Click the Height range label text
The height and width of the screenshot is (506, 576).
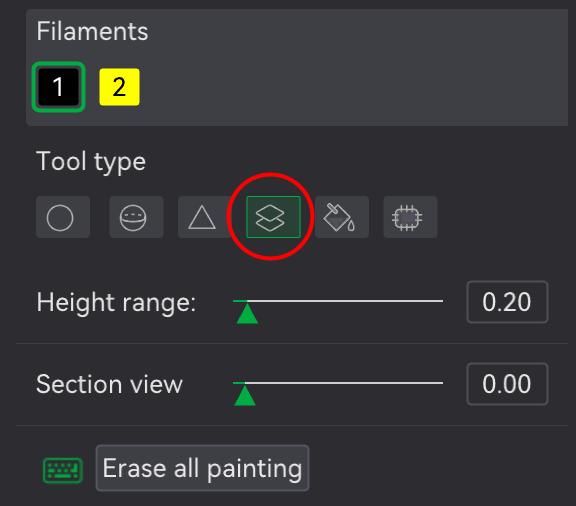click(116, 303)
